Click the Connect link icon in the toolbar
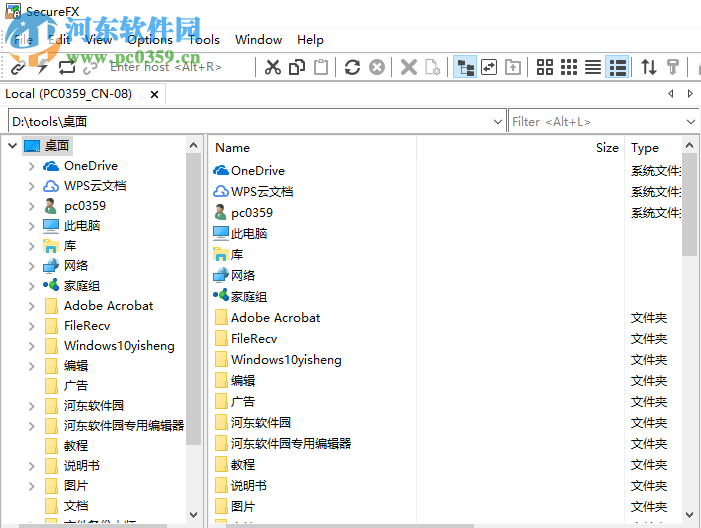Image resolution: width=701 pixels, height=528 pixels. click(x=18, y=68)
